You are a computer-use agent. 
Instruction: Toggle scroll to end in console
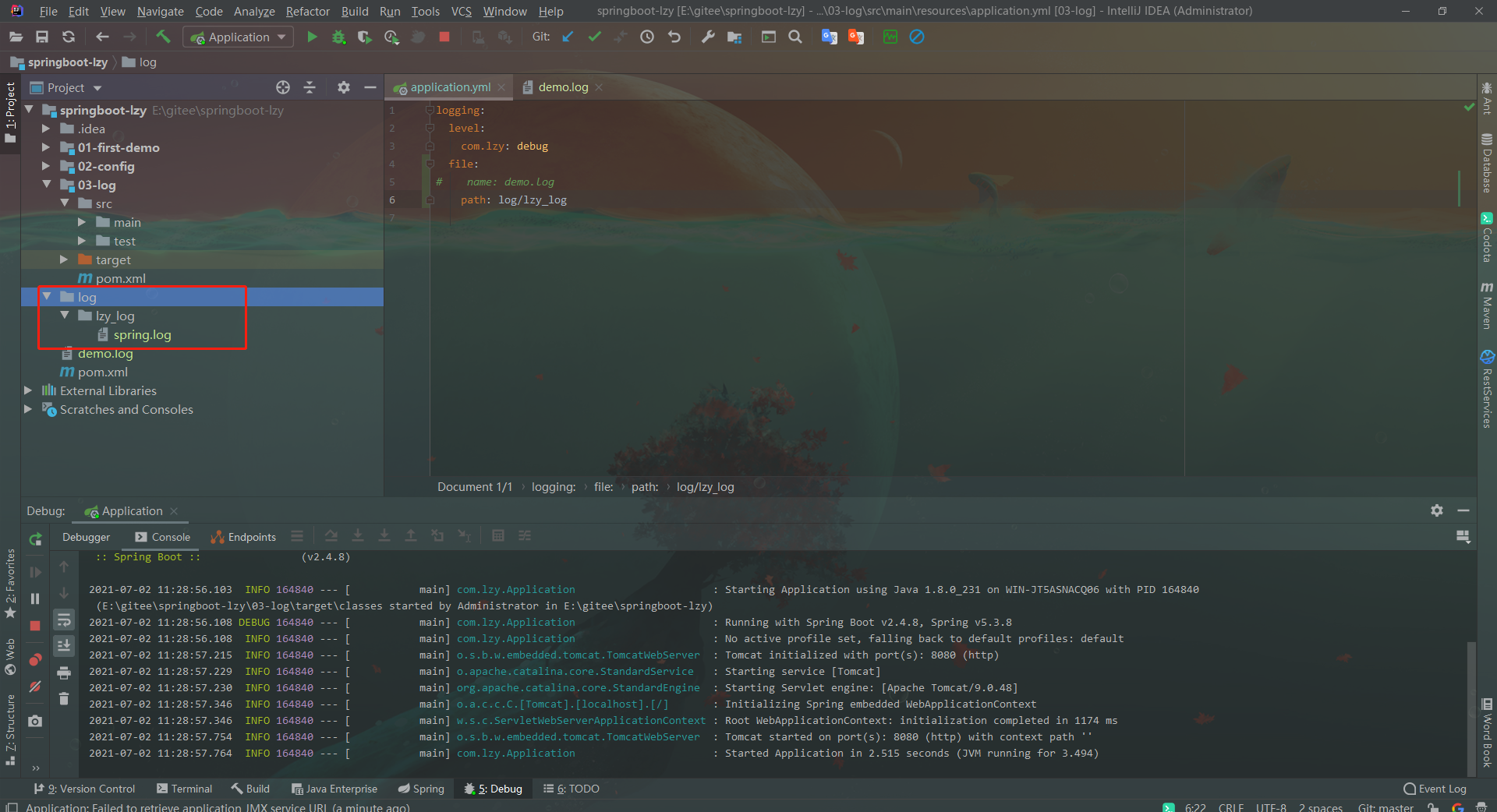point(64,645)
